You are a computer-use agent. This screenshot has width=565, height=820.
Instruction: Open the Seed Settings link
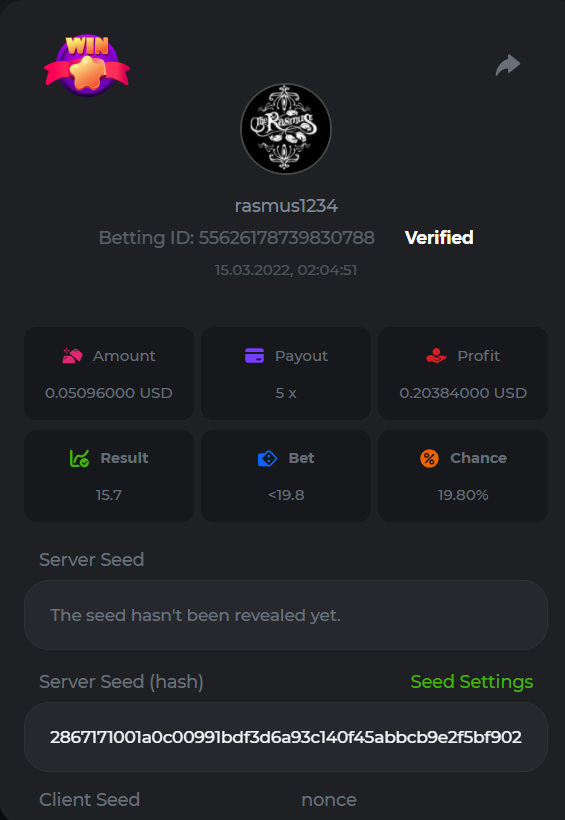point(472,681)
